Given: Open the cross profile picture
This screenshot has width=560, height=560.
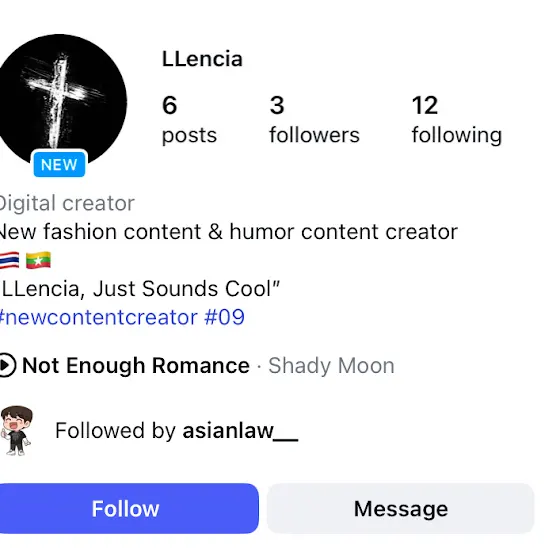Looking at the screenshot, I should [x=61, y=98].
